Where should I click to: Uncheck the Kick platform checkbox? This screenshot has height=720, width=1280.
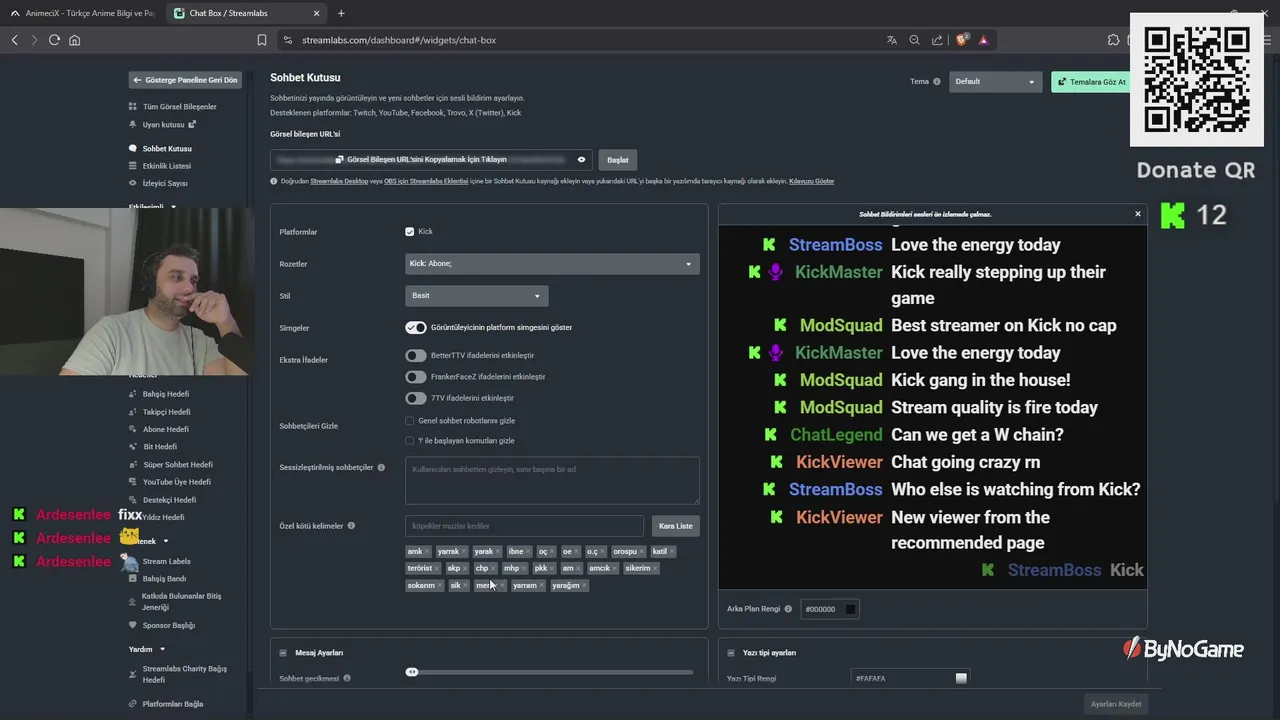coord(409,231)
